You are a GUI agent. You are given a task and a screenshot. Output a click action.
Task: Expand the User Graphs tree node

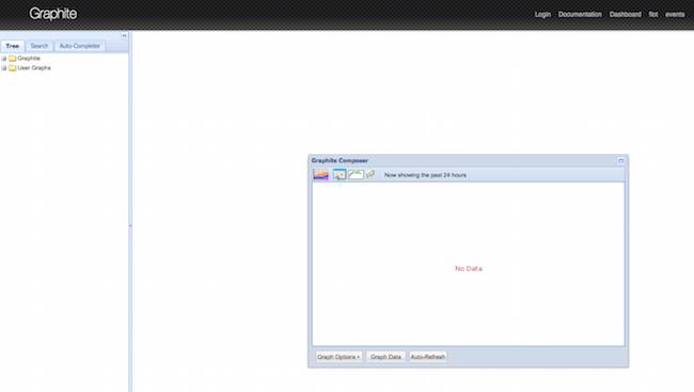4,68
